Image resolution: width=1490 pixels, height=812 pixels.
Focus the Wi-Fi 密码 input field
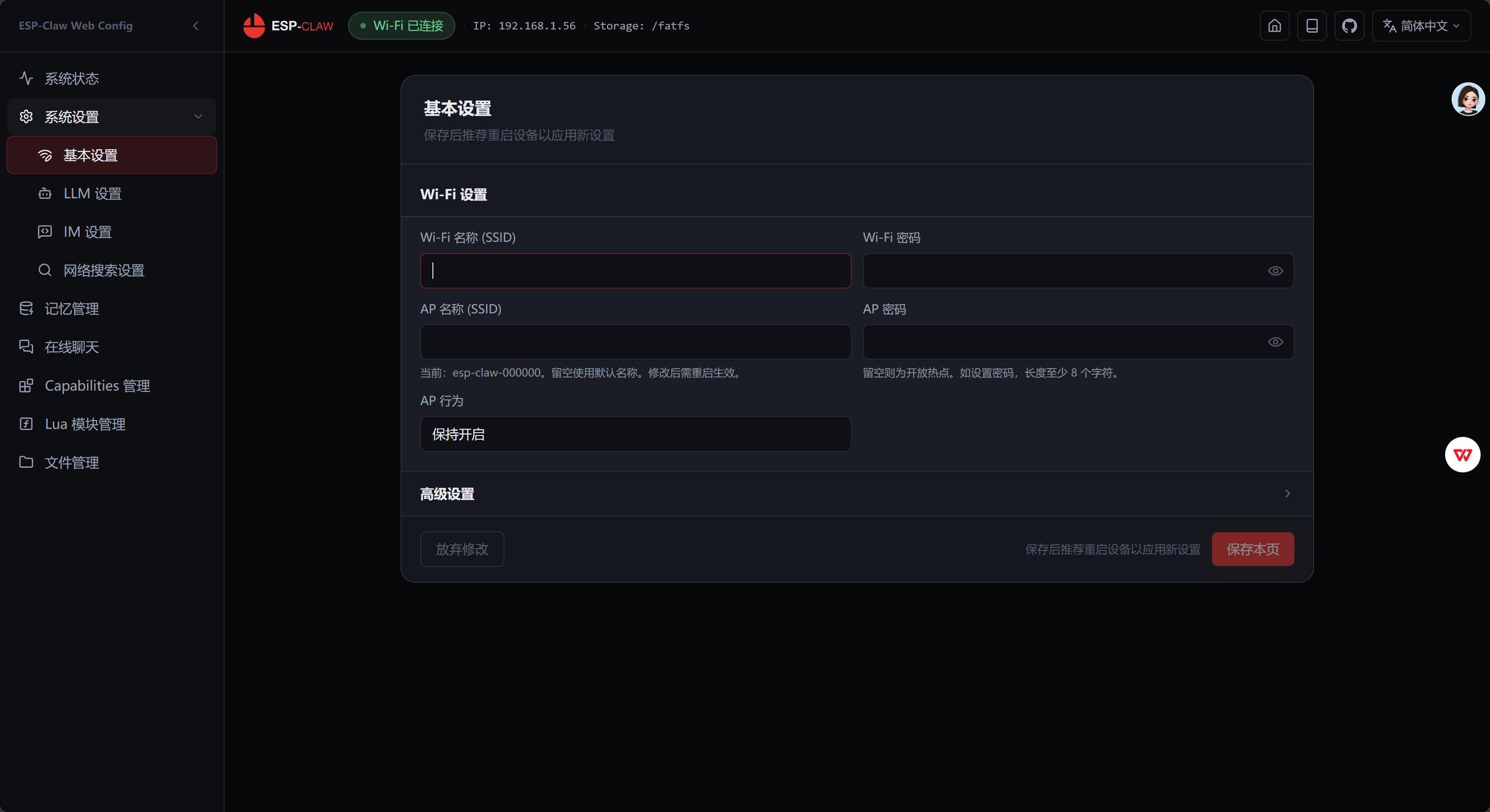click(x=1078, y=270)
